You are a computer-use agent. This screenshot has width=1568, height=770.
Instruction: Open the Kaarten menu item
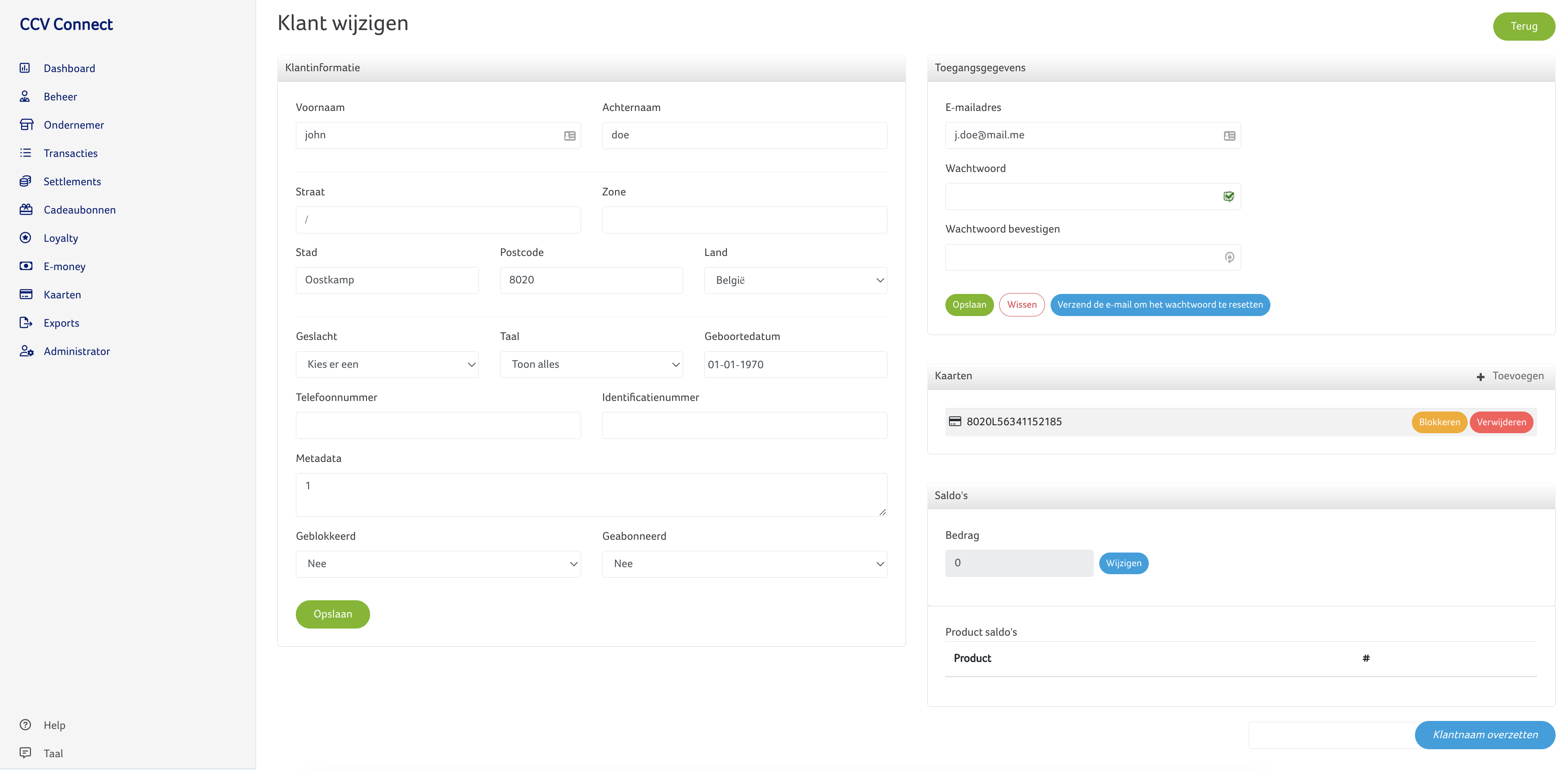(62, 295)
